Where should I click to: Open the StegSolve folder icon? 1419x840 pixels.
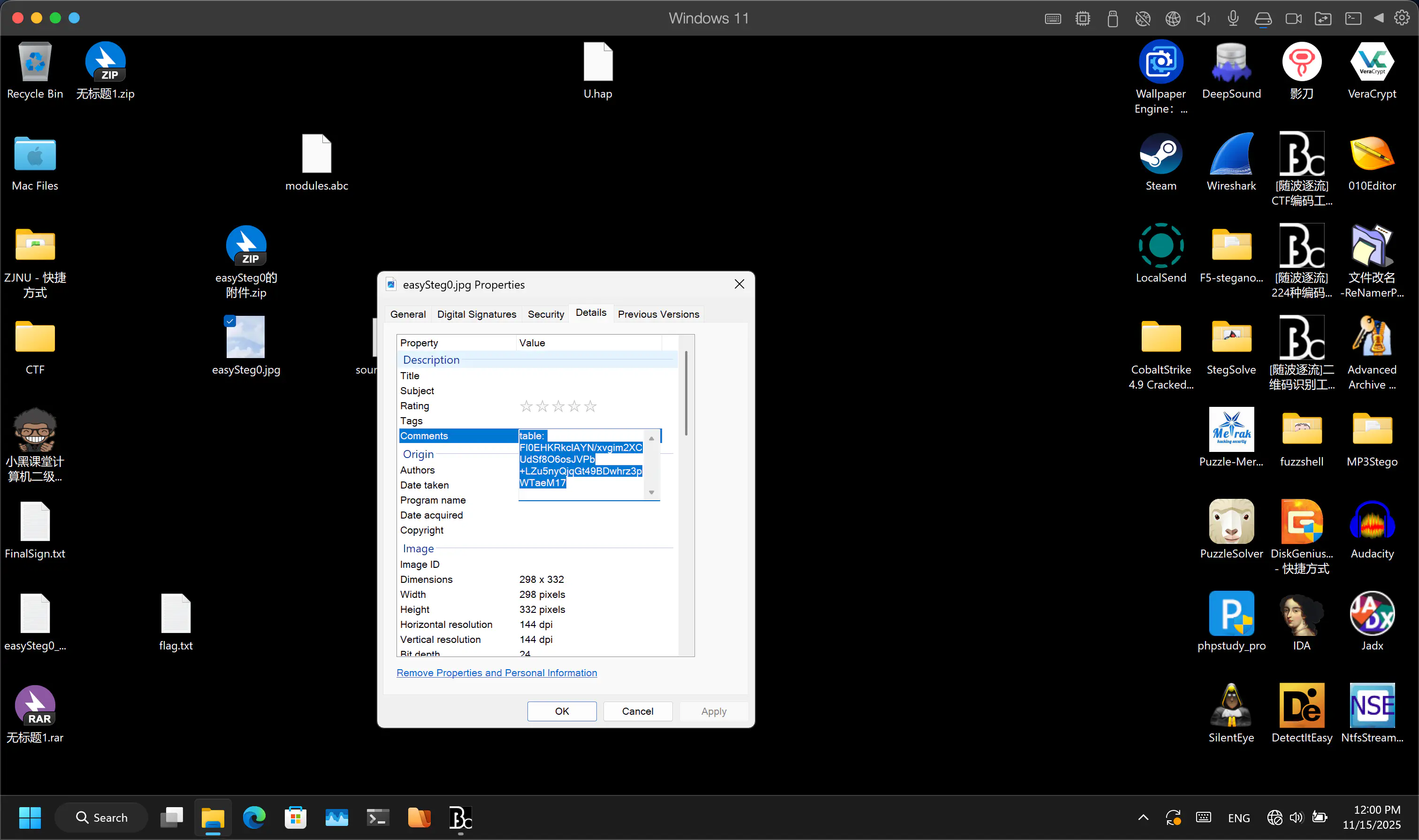pyautogui.click(x=1230, y=338)
